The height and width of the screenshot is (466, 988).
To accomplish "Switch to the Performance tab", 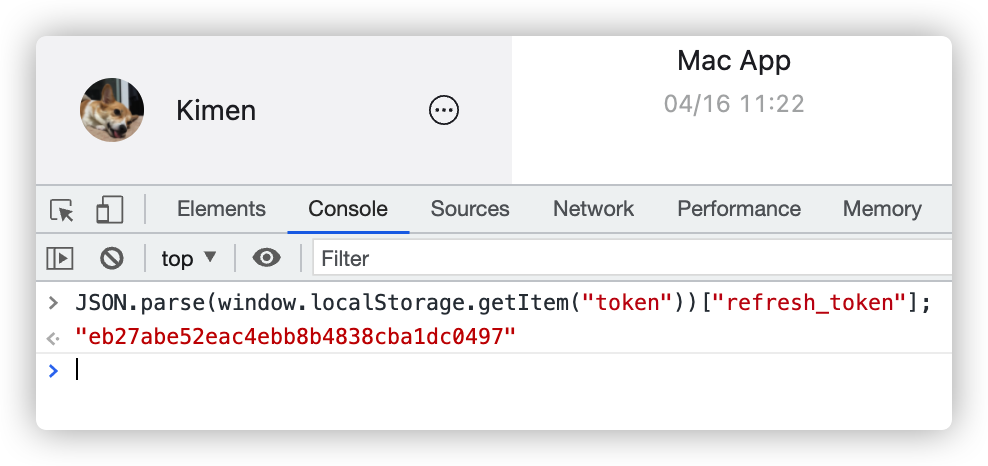I will [739, 209].
